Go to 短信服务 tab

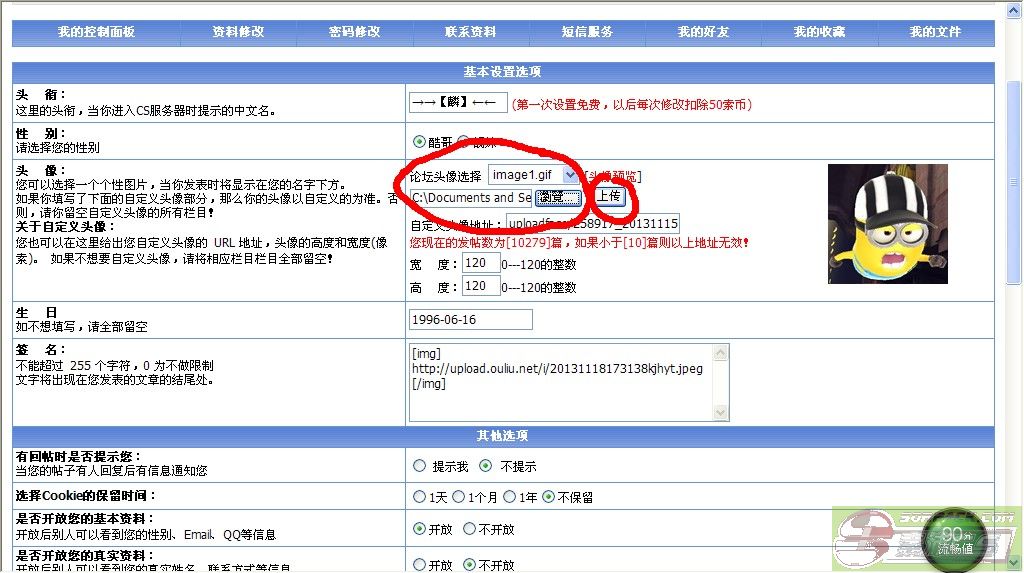point(587,32)
